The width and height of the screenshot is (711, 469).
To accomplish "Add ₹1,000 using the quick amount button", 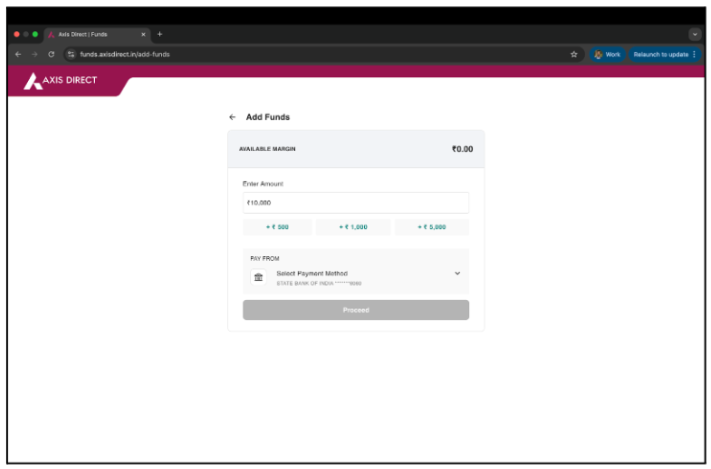I will pos(353,227).
